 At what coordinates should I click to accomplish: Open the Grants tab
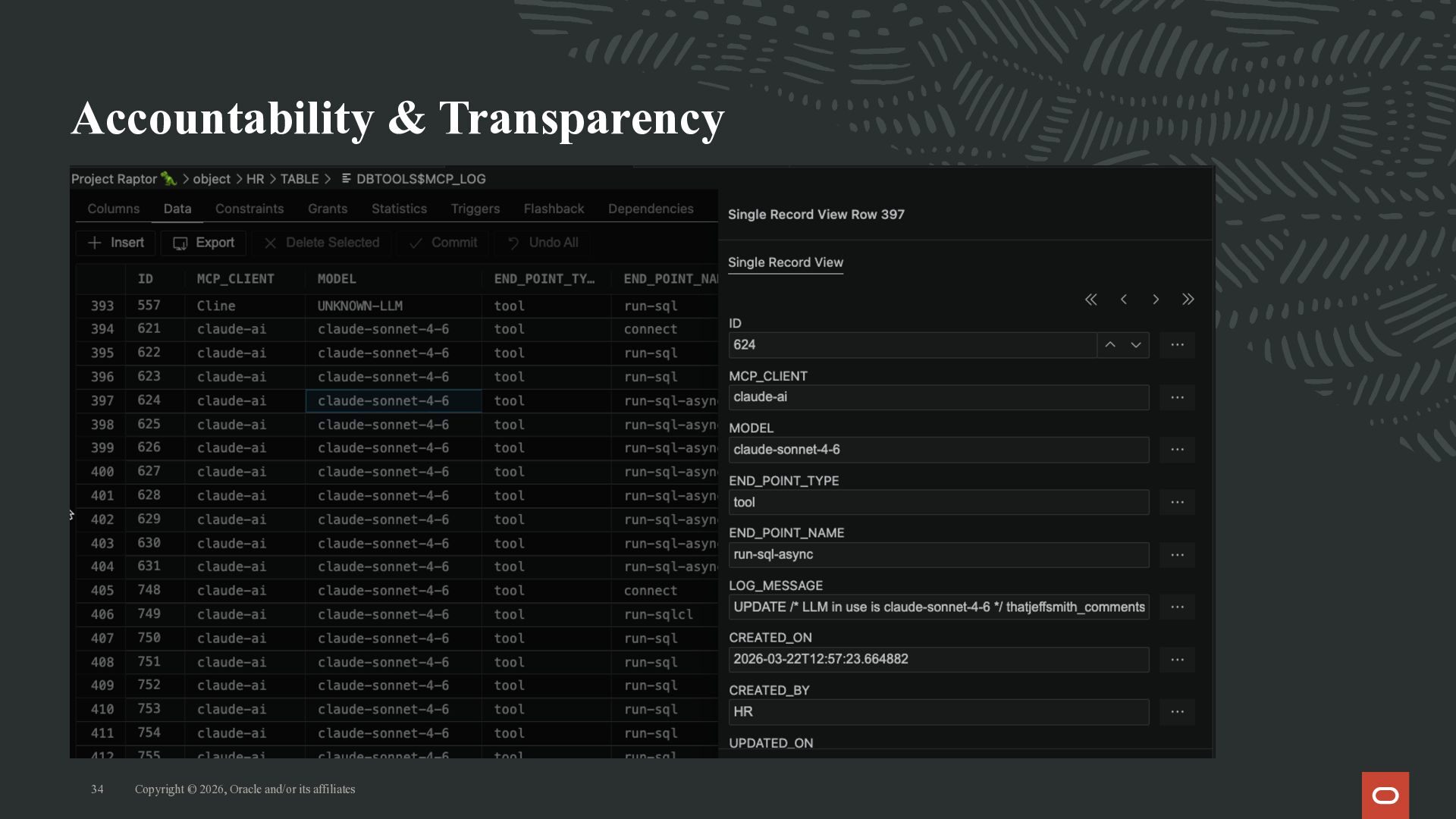[328, 209]
